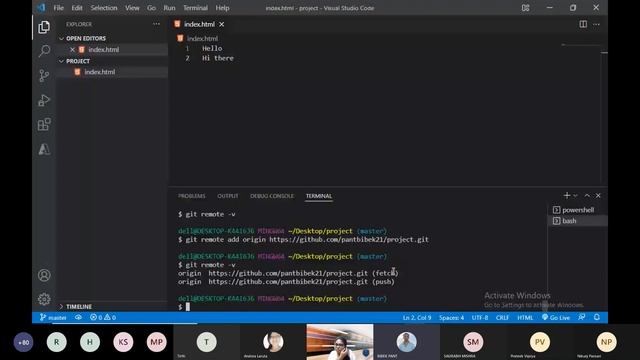Open the Selection menu
The image size is (640, 360).
pos(104,8)
